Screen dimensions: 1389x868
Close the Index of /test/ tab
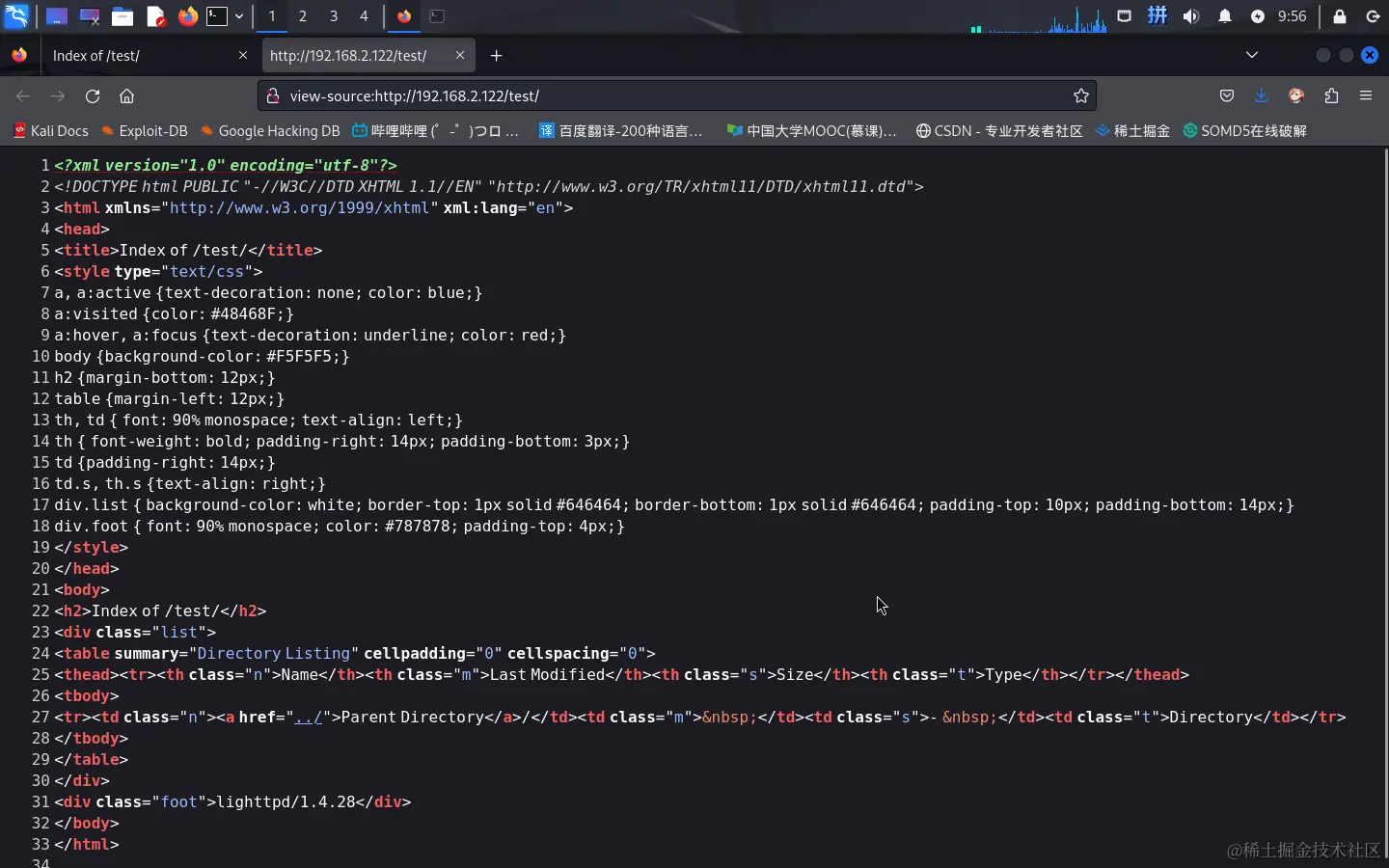pyautogui.click(x=243, y=56)
